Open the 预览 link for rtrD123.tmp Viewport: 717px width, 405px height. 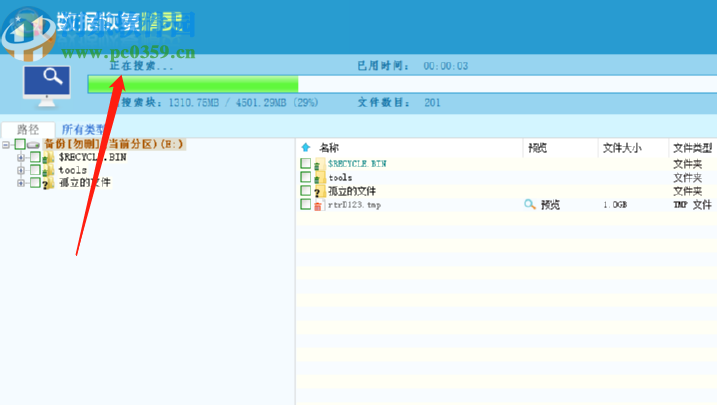[550, 204]
